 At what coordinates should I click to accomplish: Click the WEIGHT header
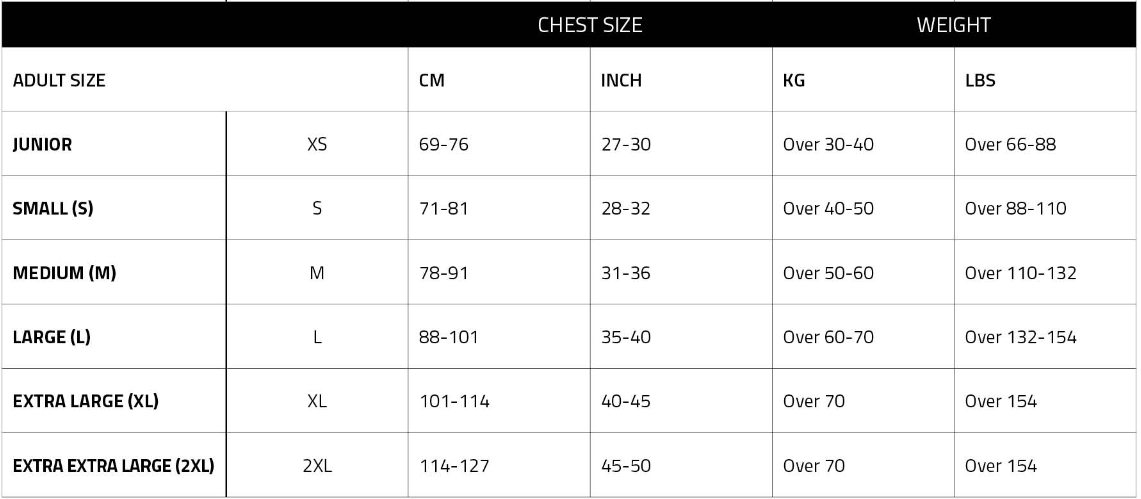pos(953,25)
